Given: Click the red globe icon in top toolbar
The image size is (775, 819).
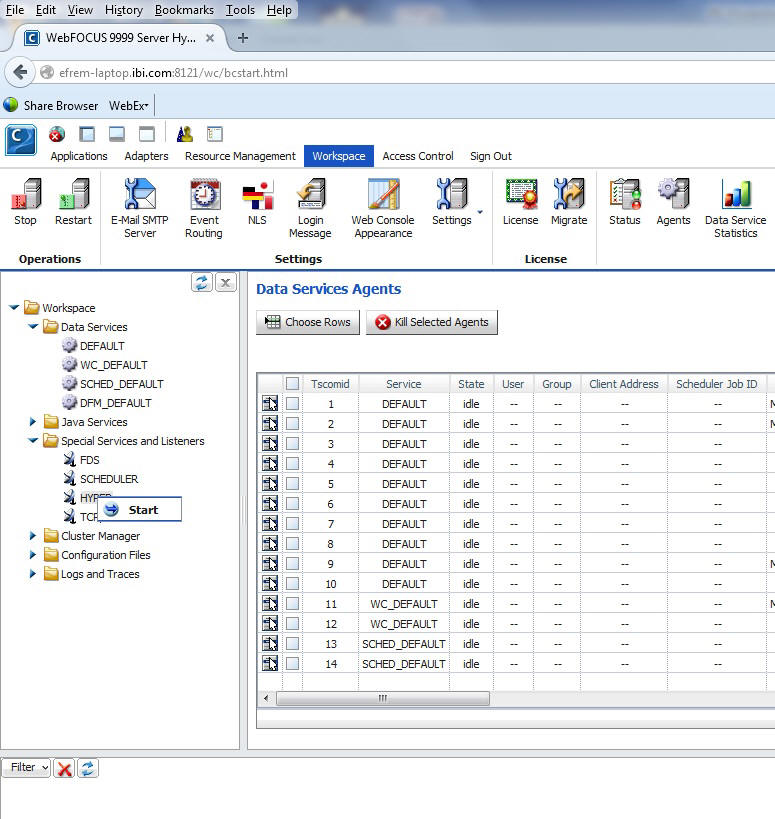Looking at the screenshot, I should [57, 135].
